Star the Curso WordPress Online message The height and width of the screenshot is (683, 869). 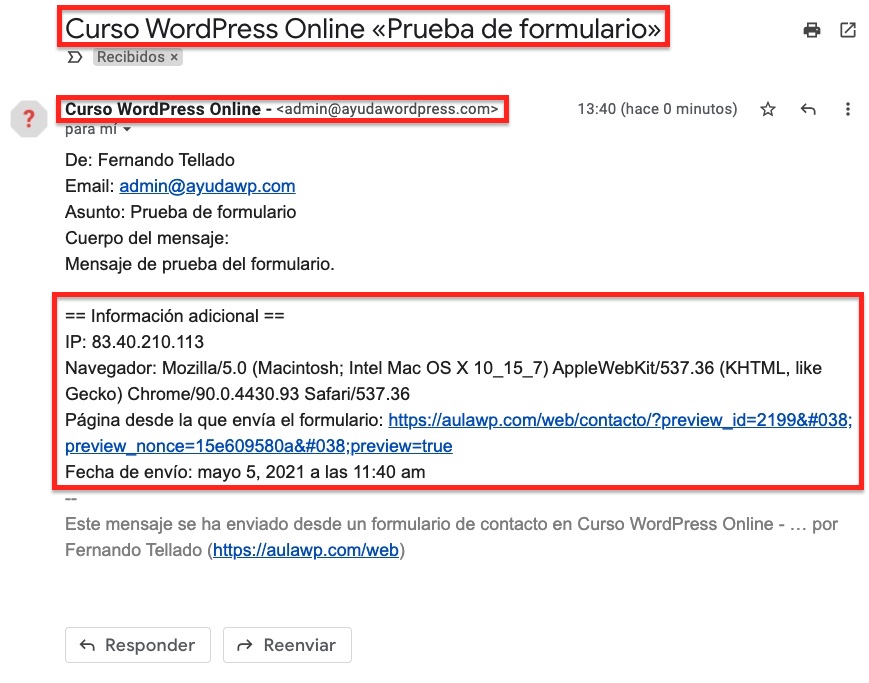pos(768,109)
